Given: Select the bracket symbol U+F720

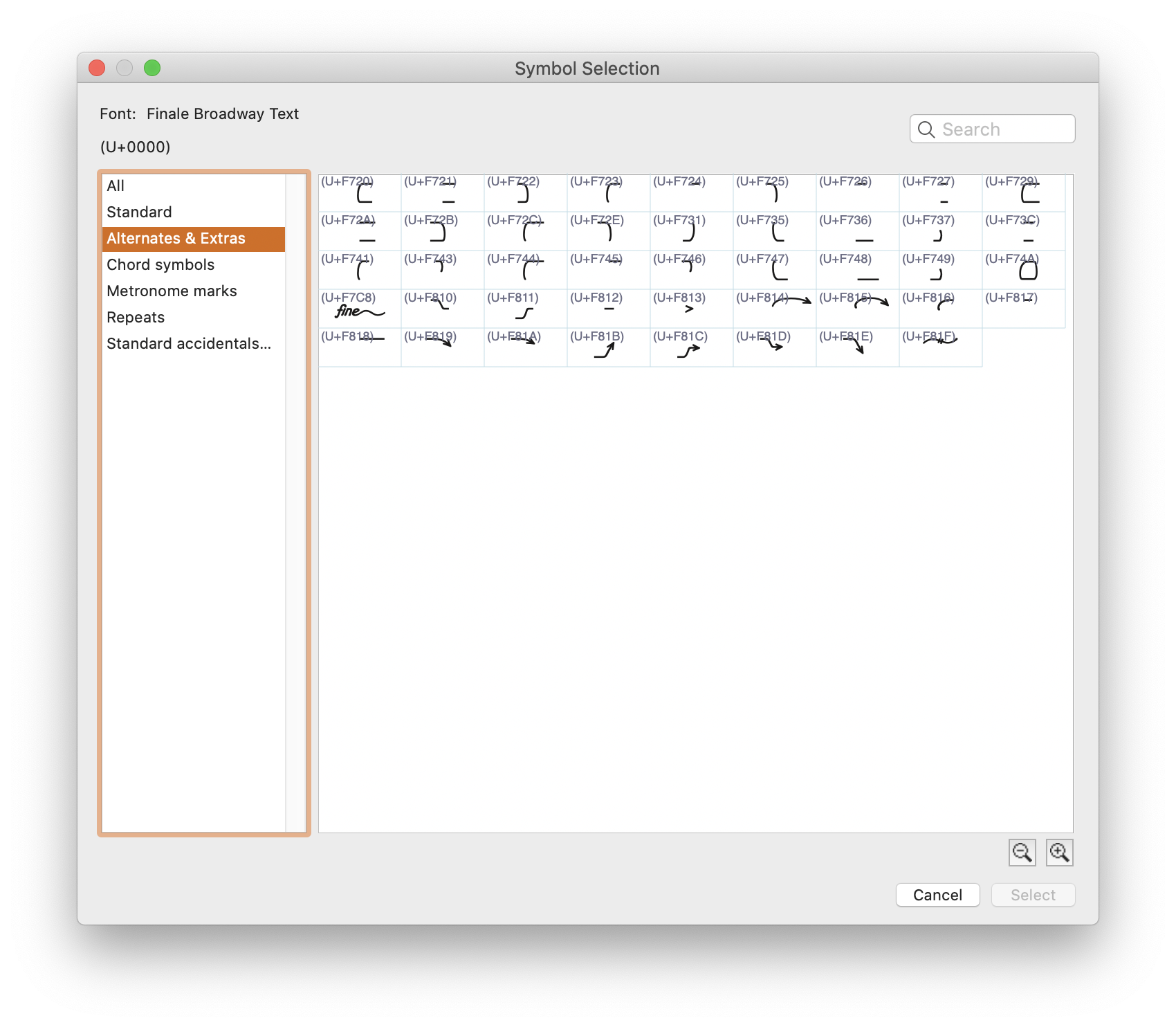Looking at the screenshot, I should pos(359,192).
